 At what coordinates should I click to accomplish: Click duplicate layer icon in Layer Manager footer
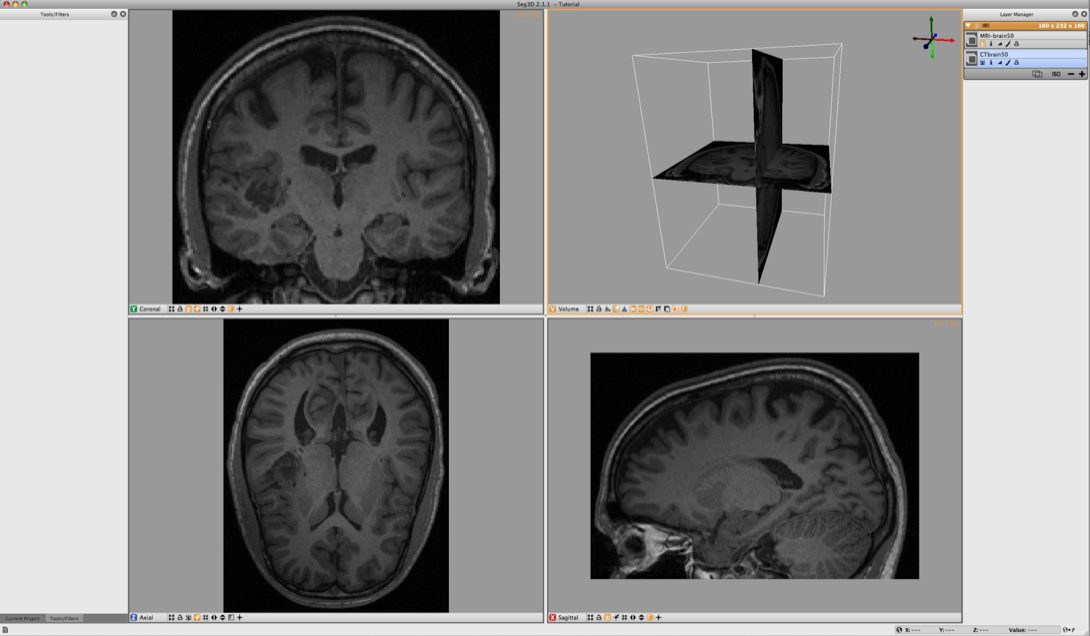coord(1037,74)
